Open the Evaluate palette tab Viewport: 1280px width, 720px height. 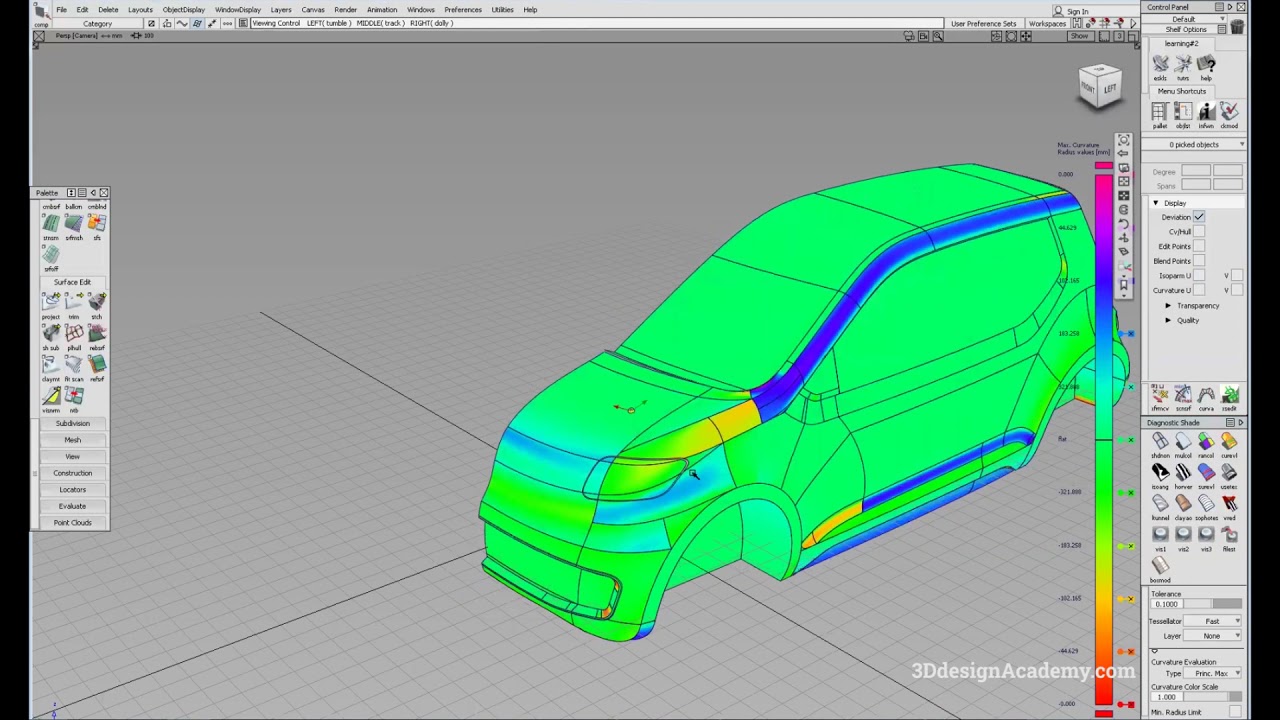tap(72, 506)
